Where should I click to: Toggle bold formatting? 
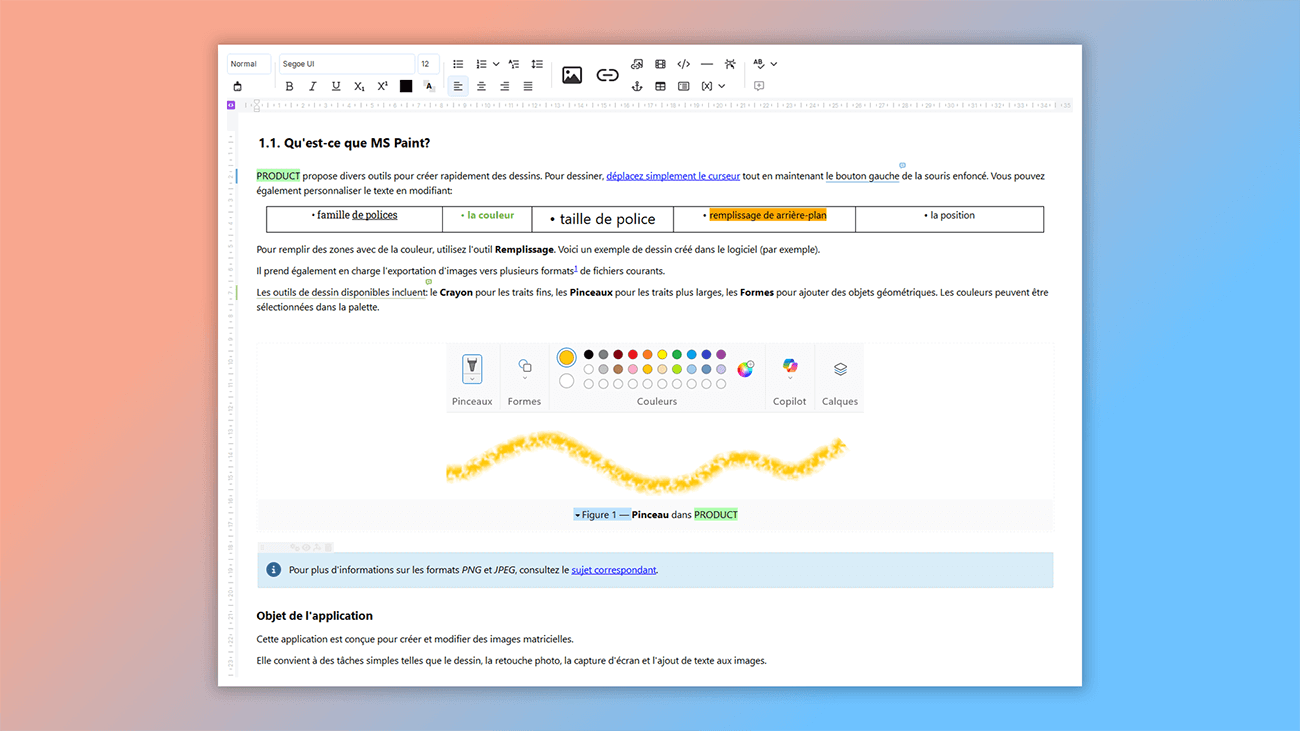(x=289, y=86)
